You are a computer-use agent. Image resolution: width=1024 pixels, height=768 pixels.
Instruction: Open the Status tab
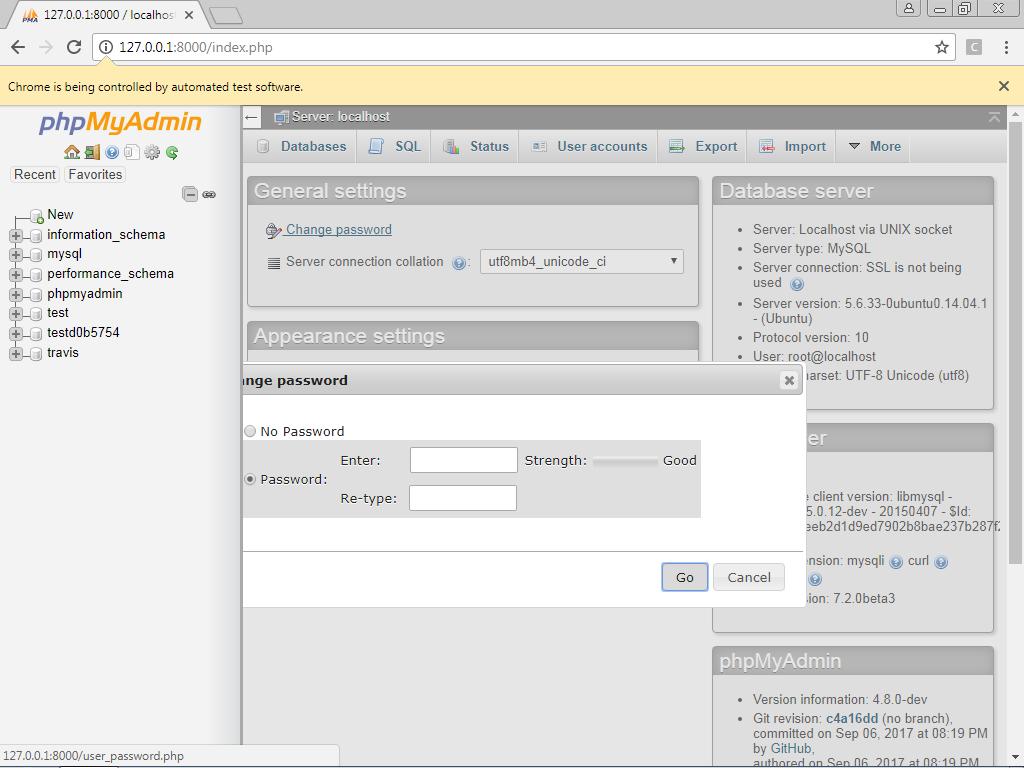(475, 147)
